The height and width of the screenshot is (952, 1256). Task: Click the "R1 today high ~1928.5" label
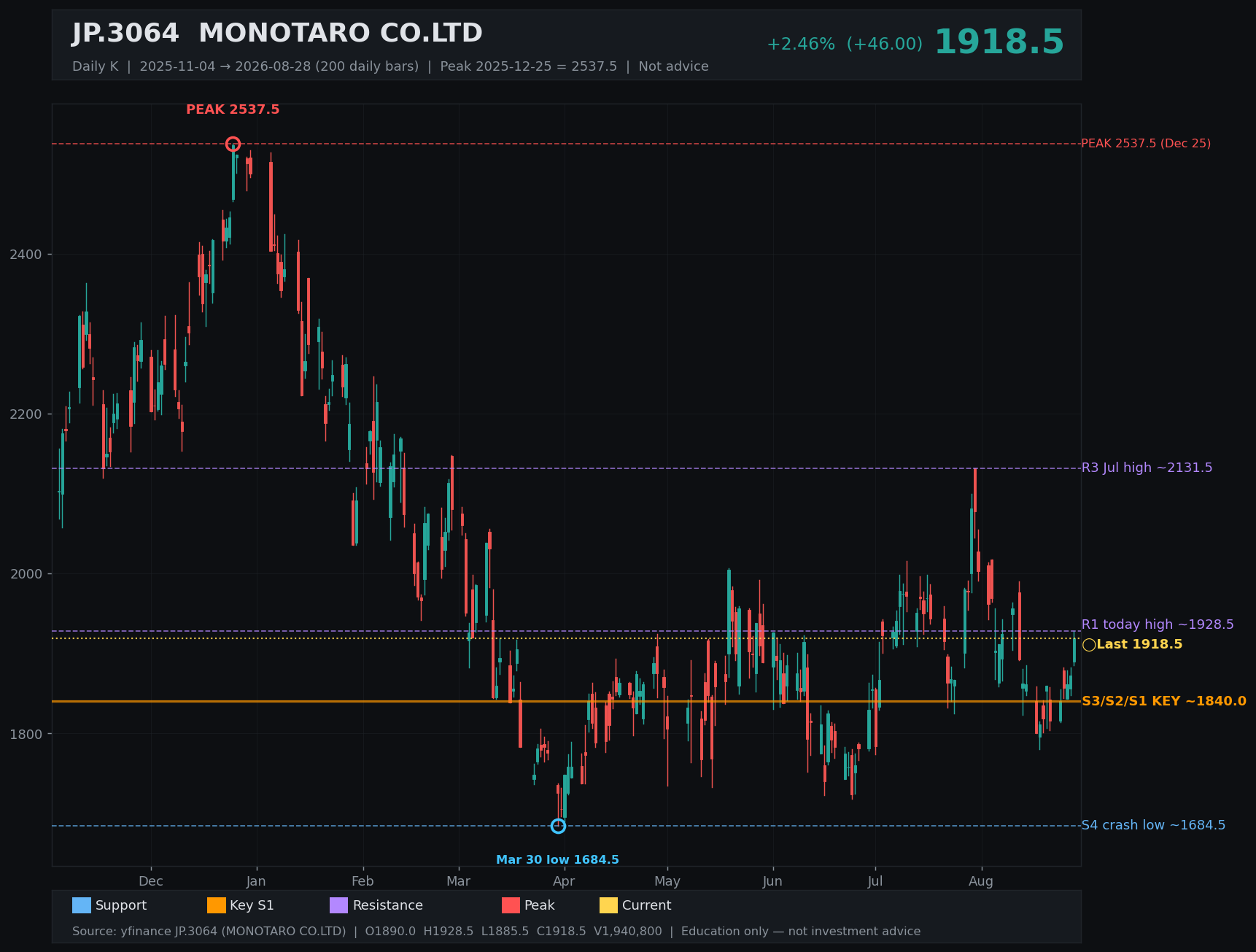(x=1158, y=624)
